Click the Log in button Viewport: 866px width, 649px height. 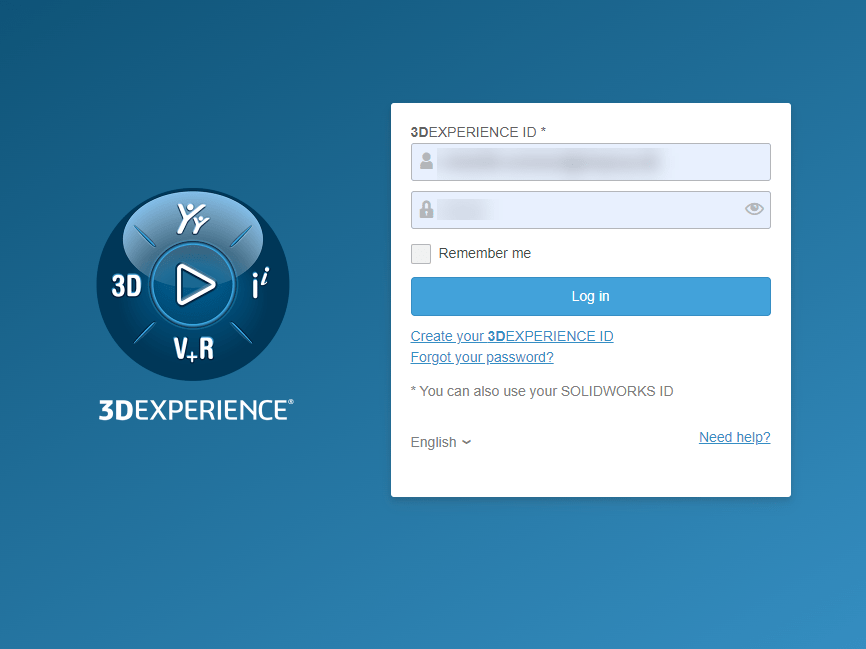[590, 297]
